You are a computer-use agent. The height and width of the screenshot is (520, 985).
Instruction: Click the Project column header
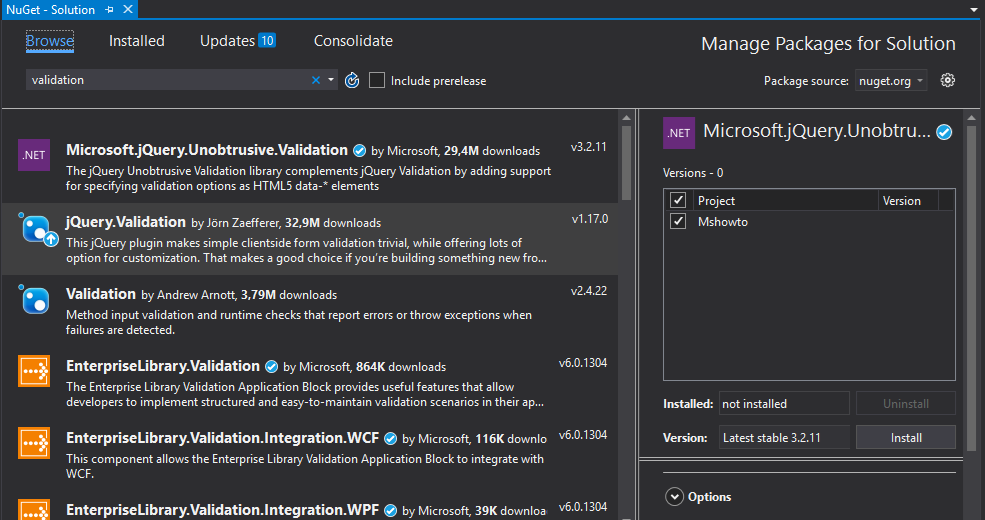(784, 200)
